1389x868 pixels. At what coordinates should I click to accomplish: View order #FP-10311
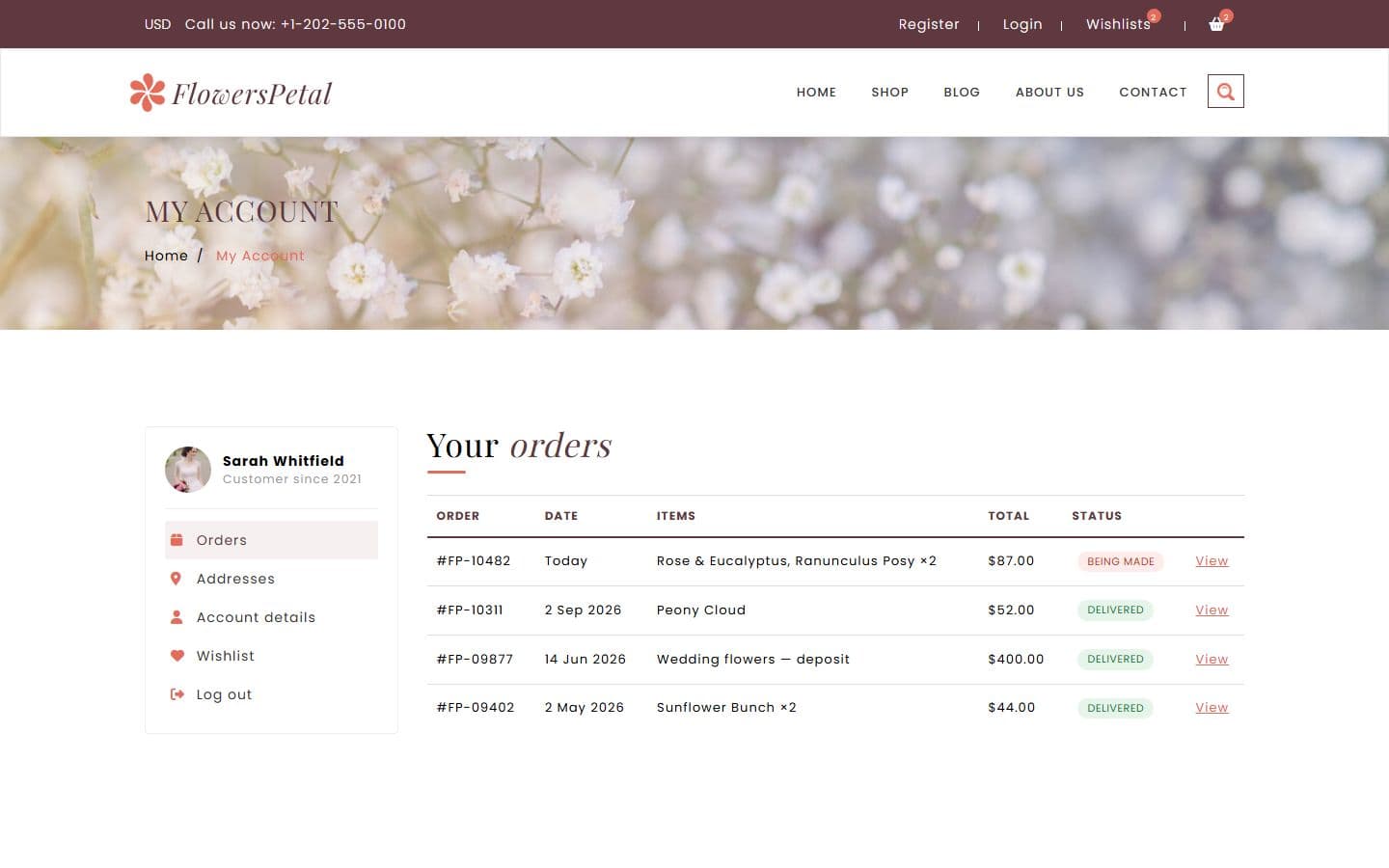(1212, 610)
